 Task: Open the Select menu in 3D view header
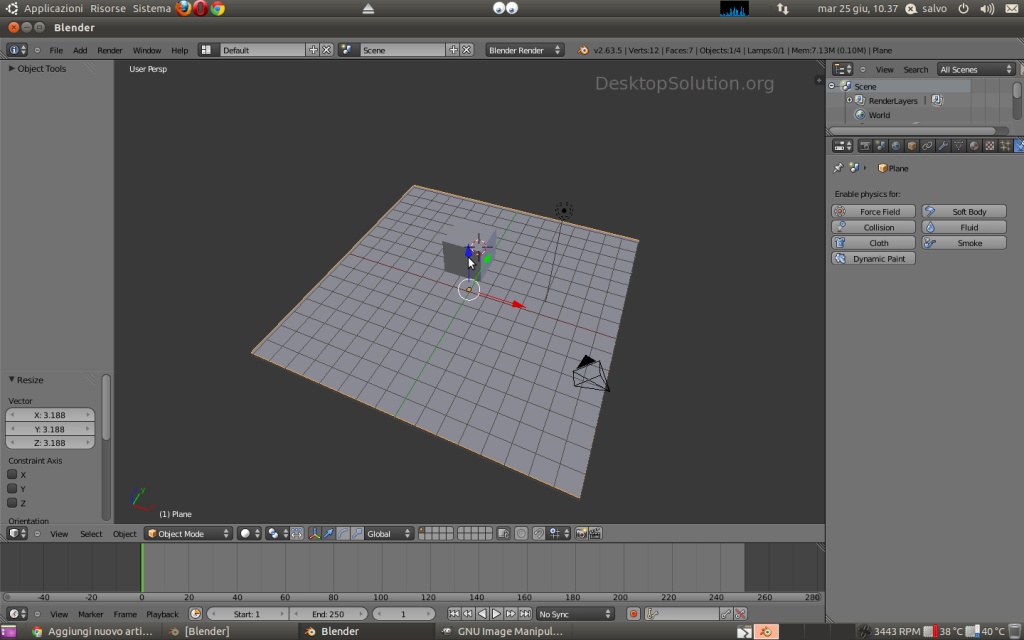(91, 534)
